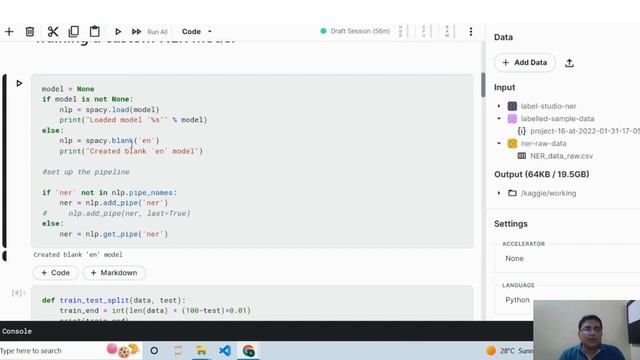Open File Explorer from taskbar
This screenshot has height=360, width=640.
[x=201, y=351]
